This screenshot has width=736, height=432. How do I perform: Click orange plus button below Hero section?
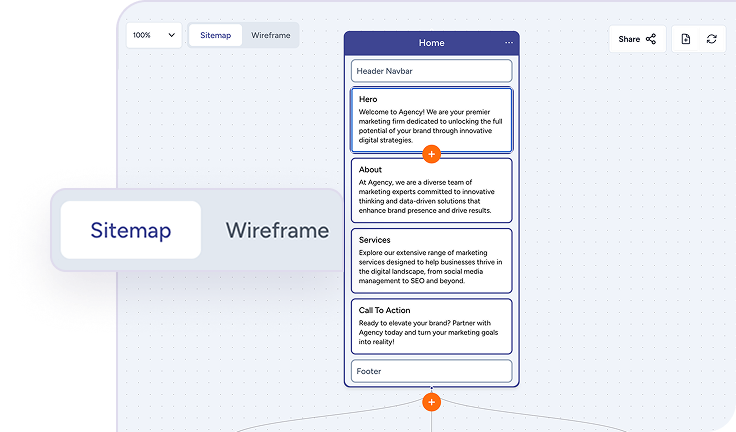point(431,154)
